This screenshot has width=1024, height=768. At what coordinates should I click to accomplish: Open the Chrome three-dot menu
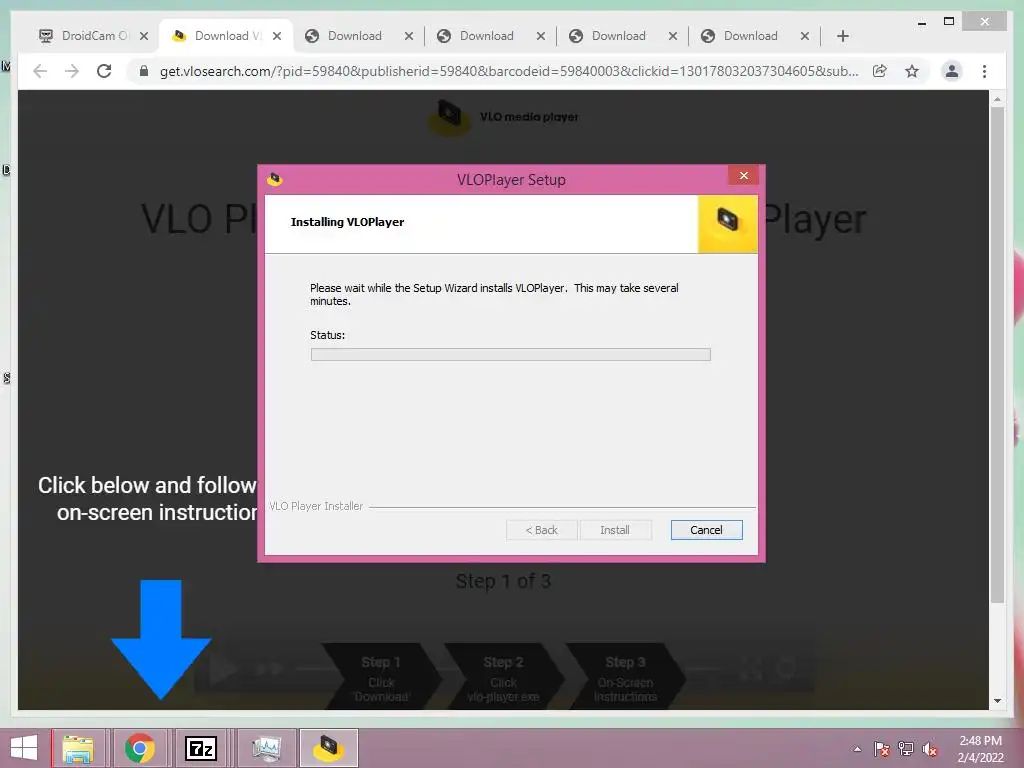(984, 71)
